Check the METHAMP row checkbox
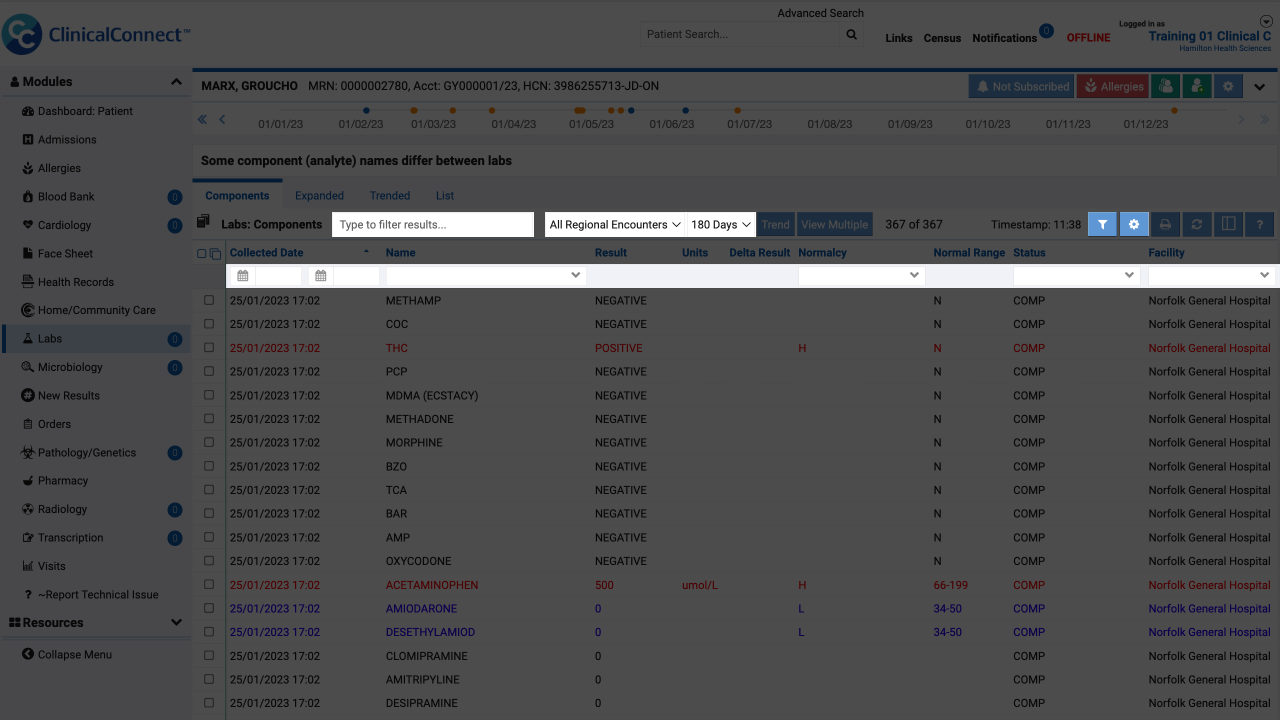The height and width of the screenshot is (720, 1280). pyautogui.click(x=209, y=300)
